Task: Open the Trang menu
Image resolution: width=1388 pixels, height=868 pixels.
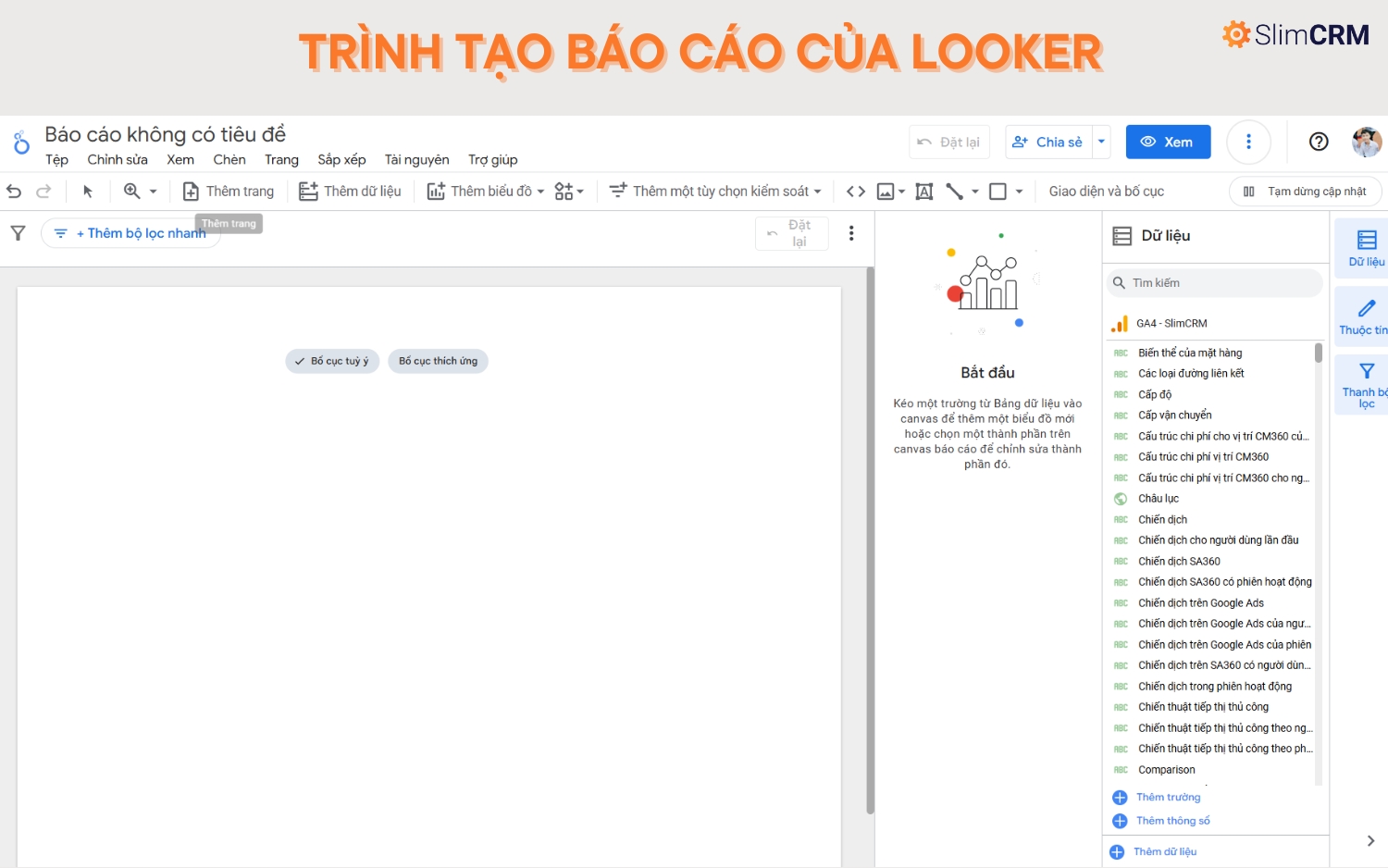Action: coord(281,160)
